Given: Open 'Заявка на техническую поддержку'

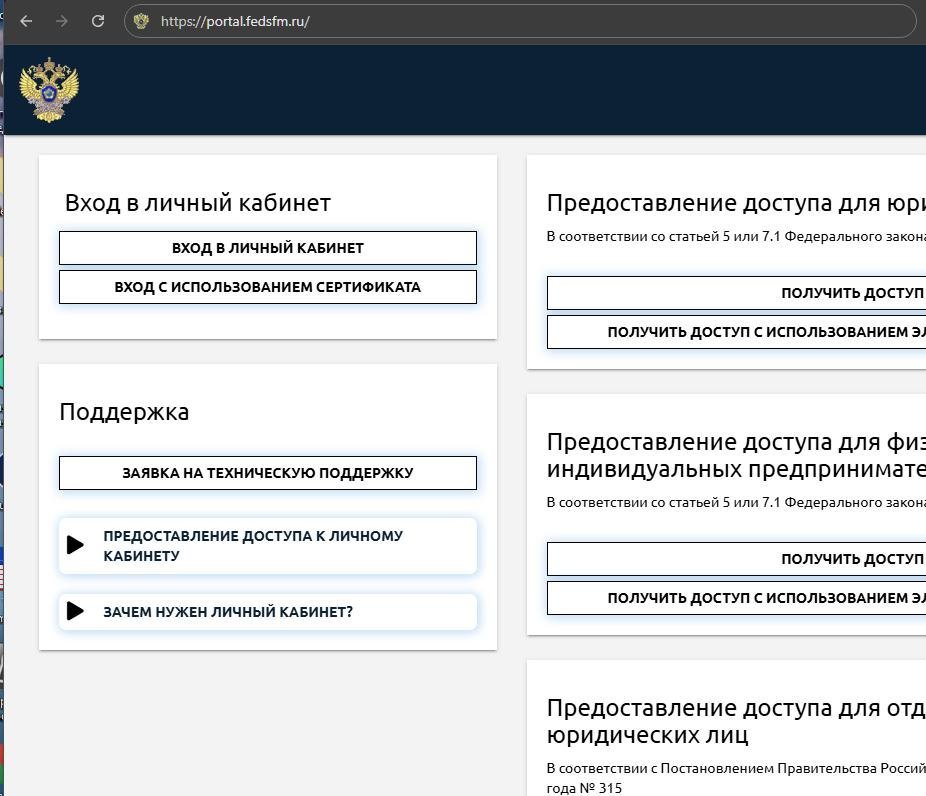Looking at the screenshot, I should (x=267, y=473).
